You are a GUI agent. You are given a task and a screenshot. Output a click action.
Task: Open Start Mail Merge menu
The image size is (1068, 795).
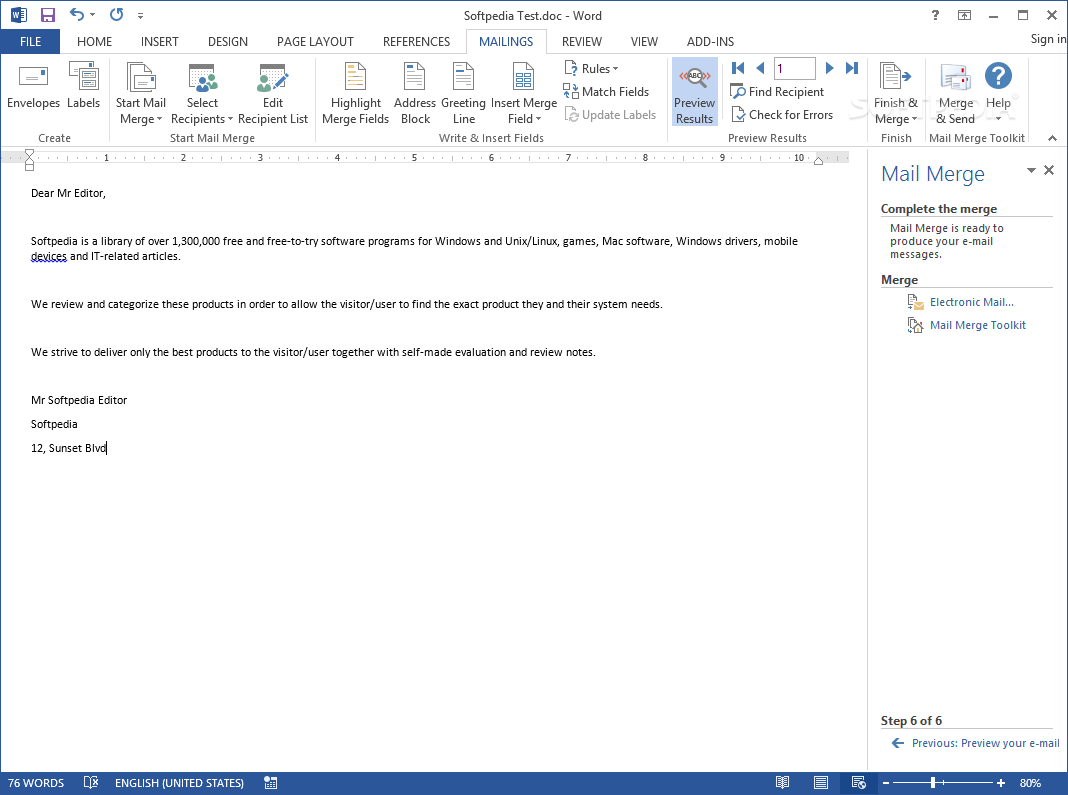pos(140,93)
